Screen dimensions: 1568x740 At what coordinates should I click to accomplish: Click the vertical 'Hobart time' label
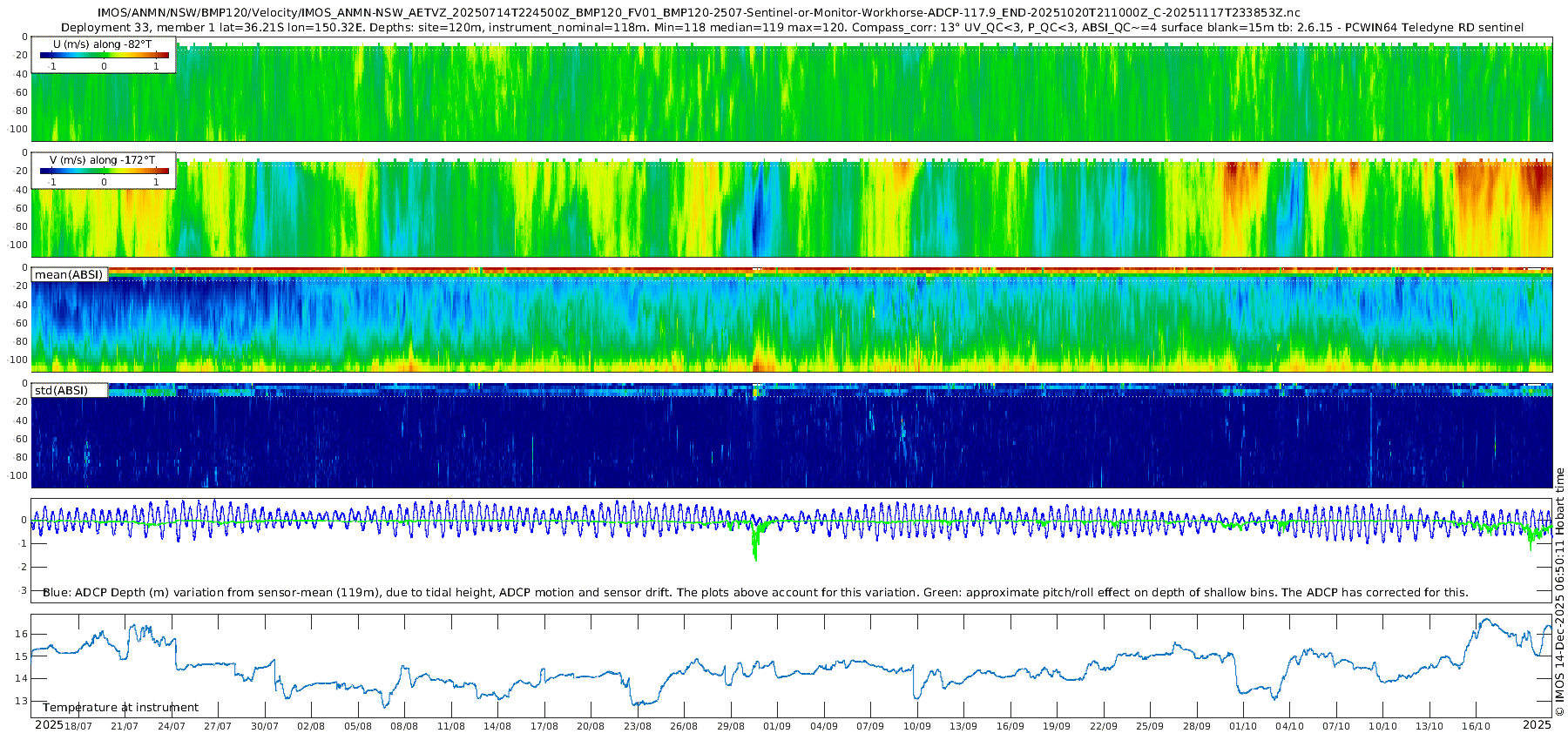pyautogui.click(x=1559, y=501)
